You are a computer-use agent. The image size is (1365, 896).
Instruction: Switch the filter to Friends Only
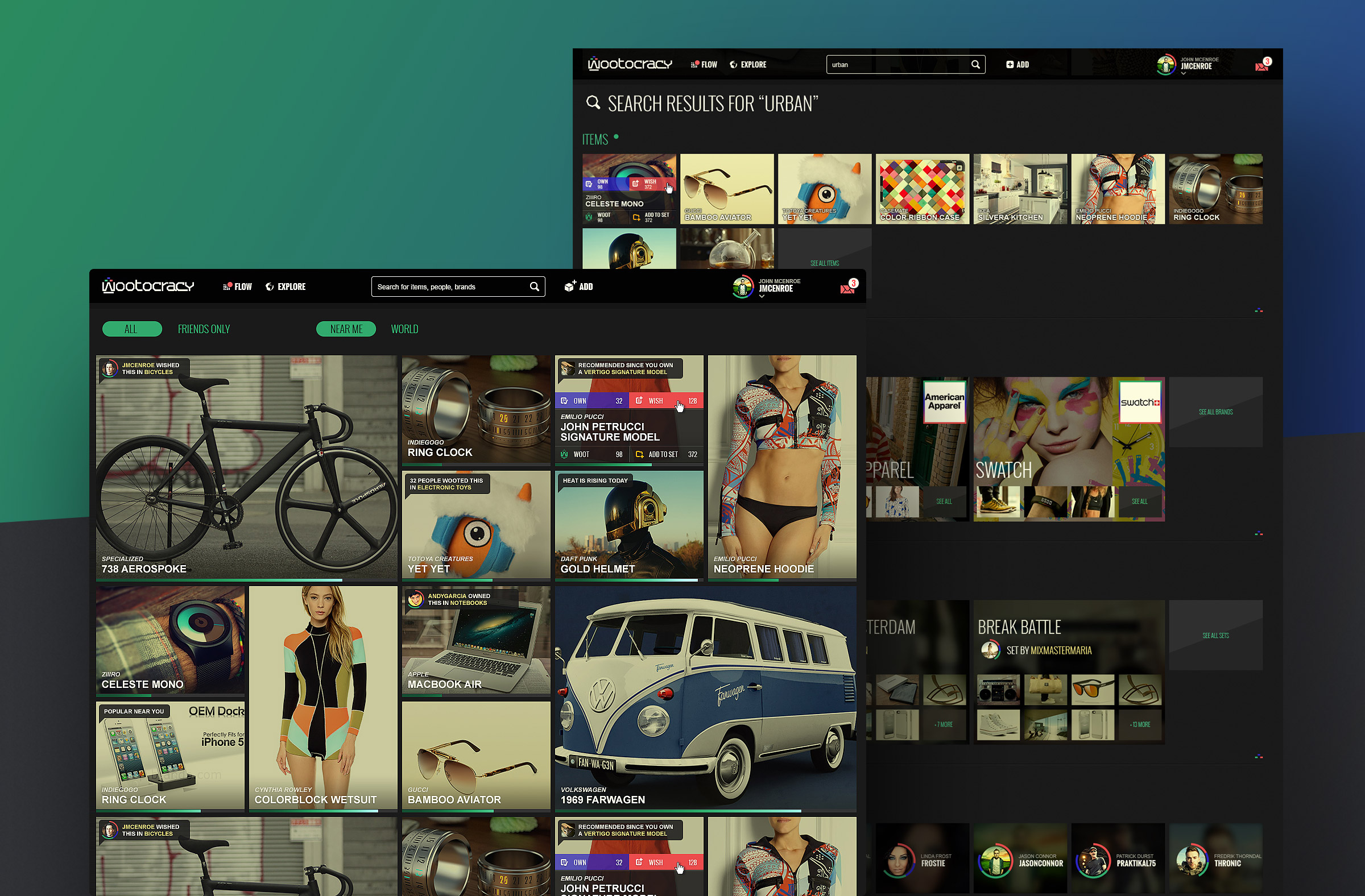coord(204,329)
